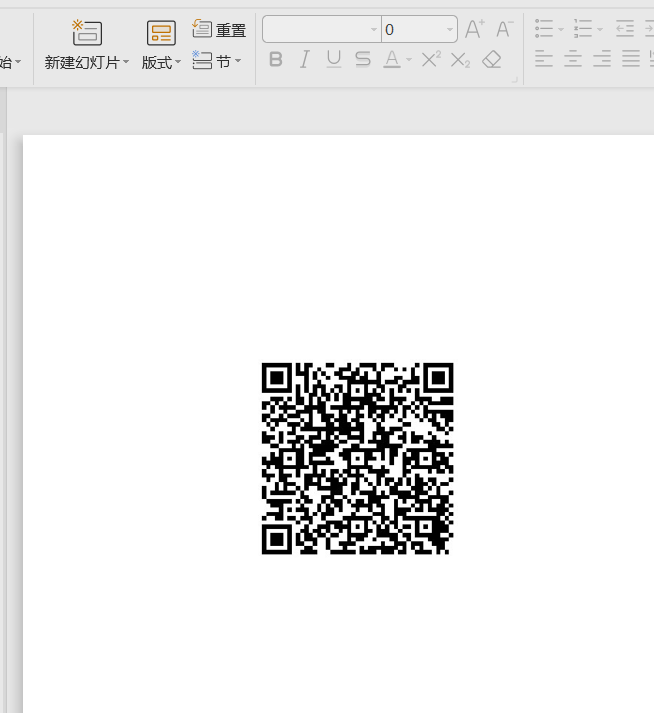Click the New Slide (新建幻灯片) icon
654x713 pixels.
coord(87,32)
